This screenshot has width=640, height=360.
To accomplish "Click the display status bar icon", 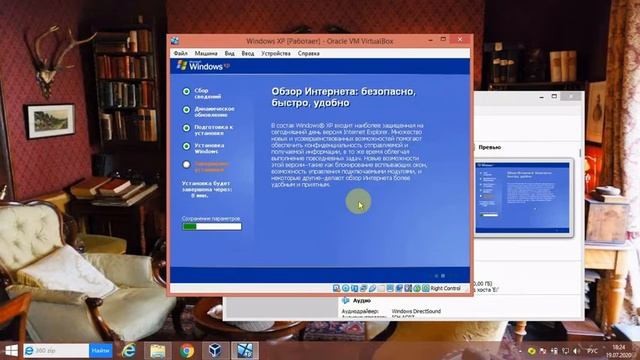I will click(x=390, y=288).
